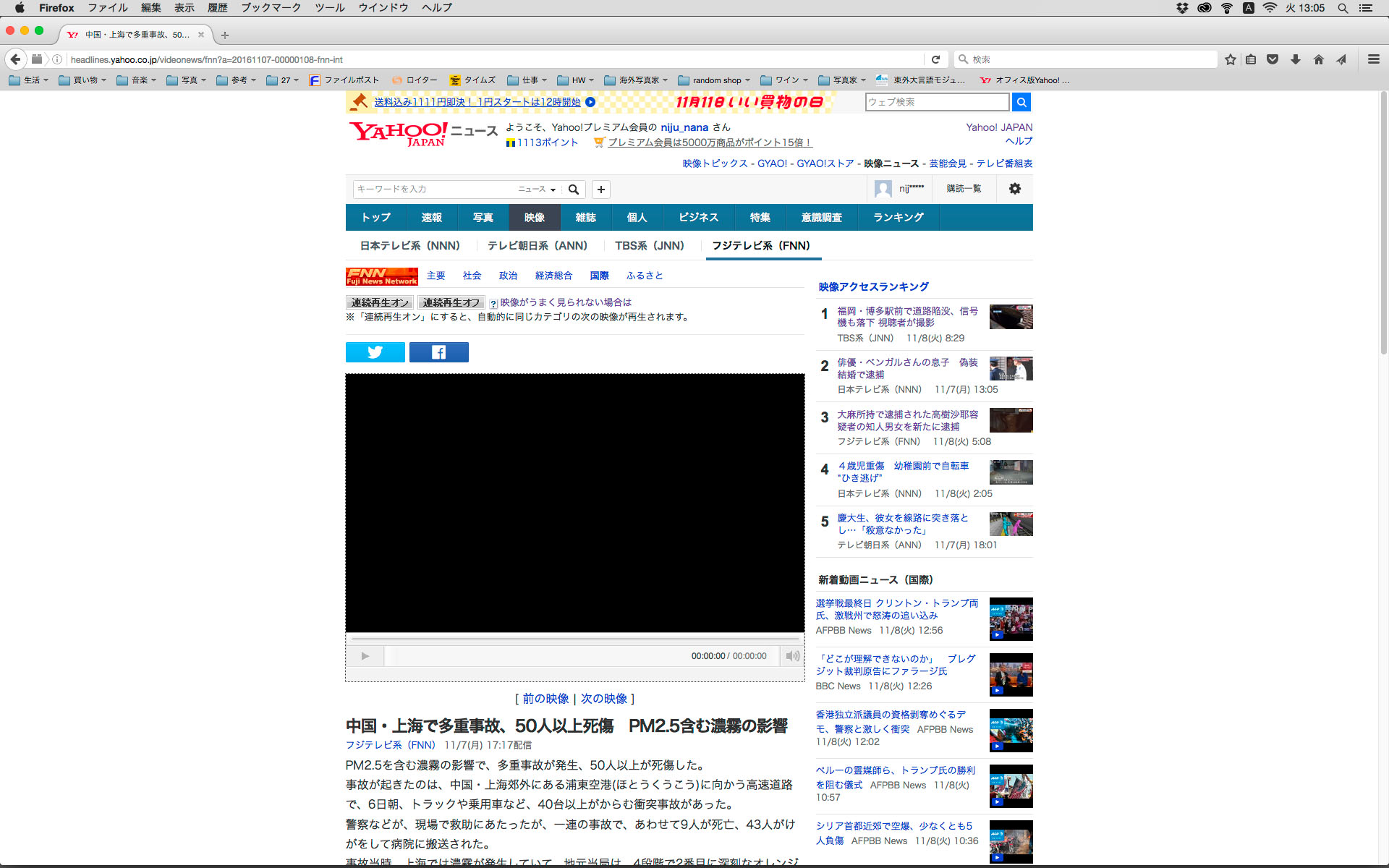The height and width of the screenshot is (868, 1389).
Task: Share the video on Twitter
Action: (x=375, y=352)
